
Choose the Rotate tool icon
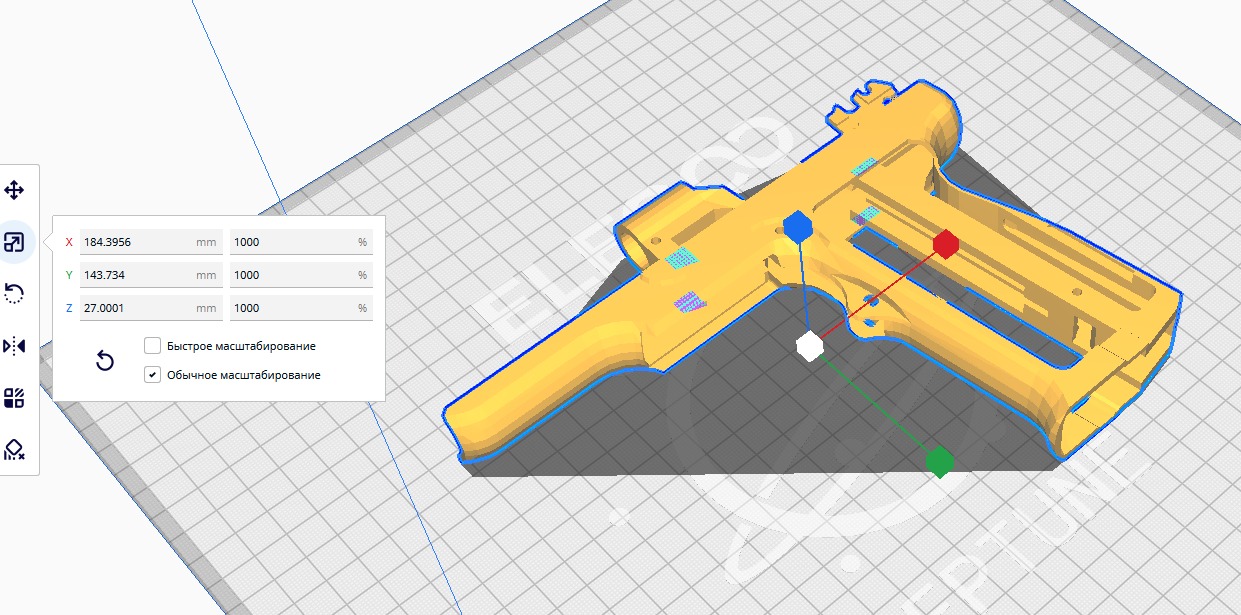coord(15,294)
